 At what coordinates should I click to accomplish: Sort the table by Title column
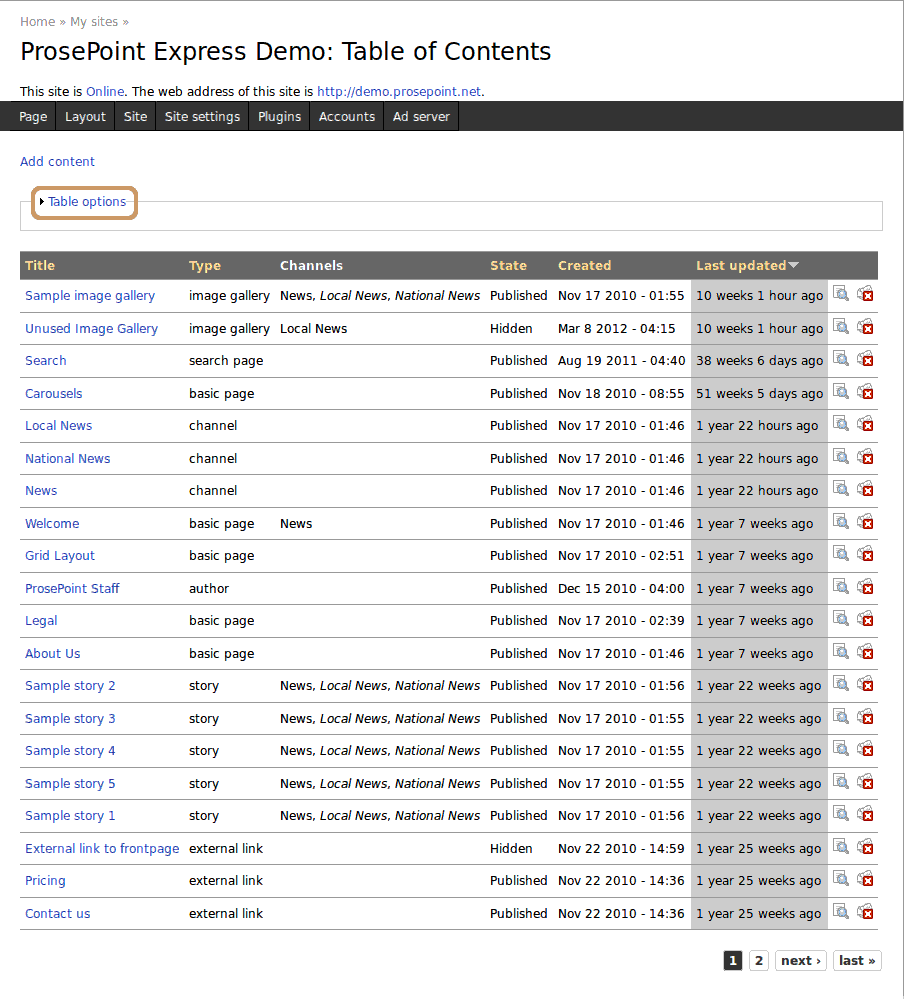pos(40,266)
